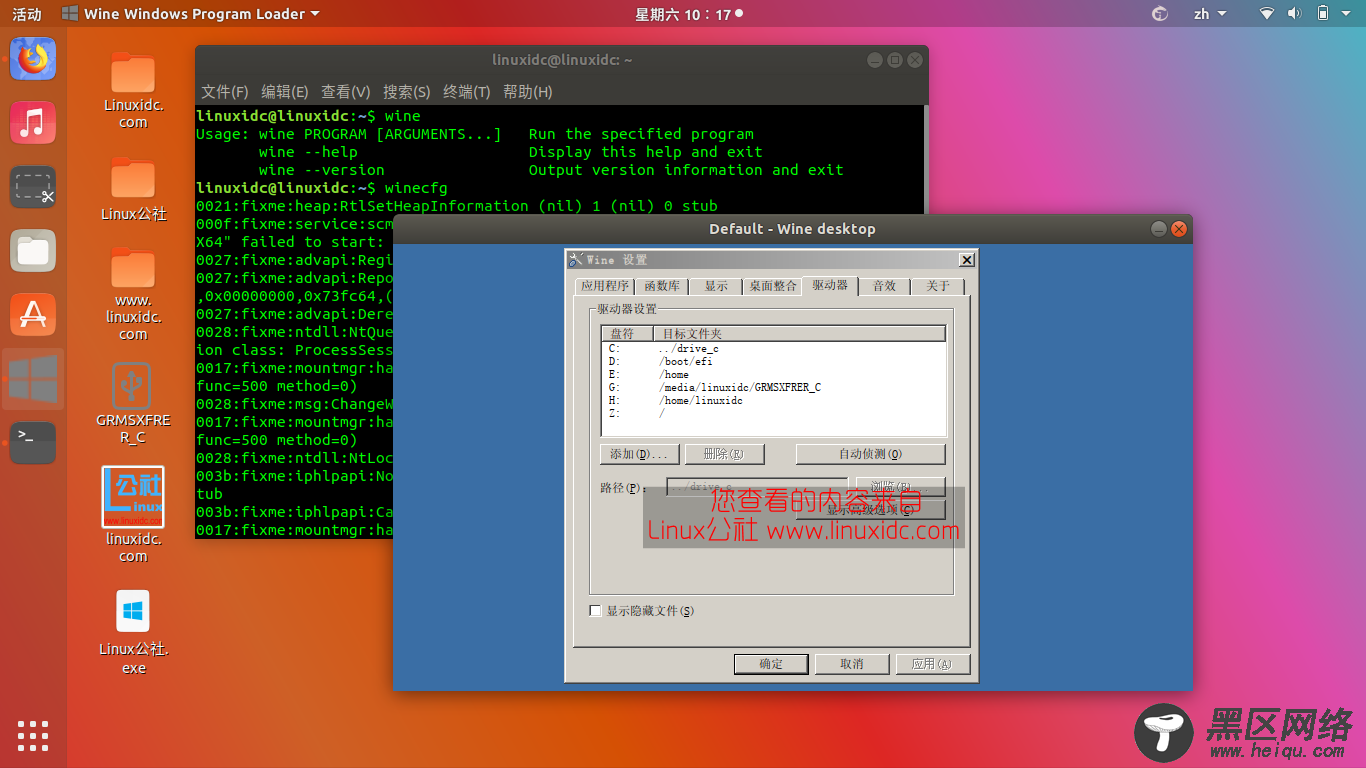Screen dimensions: 1366x768
Task: Open the terminal 文件(F) menu
Action: (x=224, y=91)
